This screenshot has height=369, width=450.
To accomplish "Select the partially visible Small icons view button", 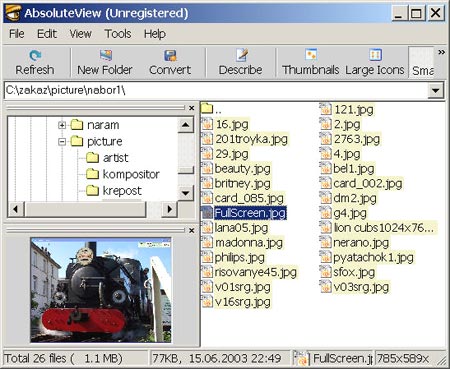I will click(x=421, y=62).
